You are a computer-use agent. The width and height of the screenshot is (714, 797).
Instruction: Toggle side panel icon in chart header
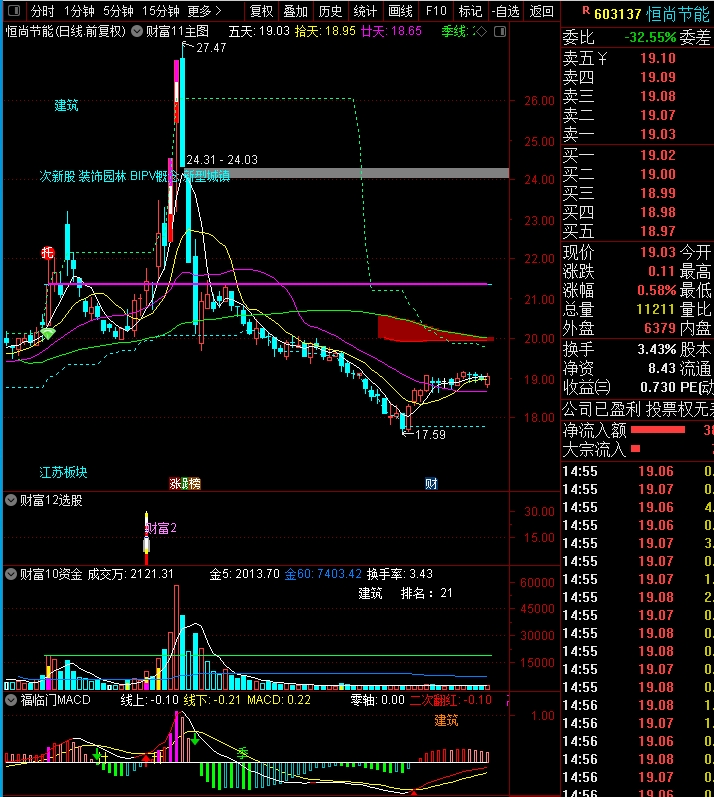[x=500, y=32]
